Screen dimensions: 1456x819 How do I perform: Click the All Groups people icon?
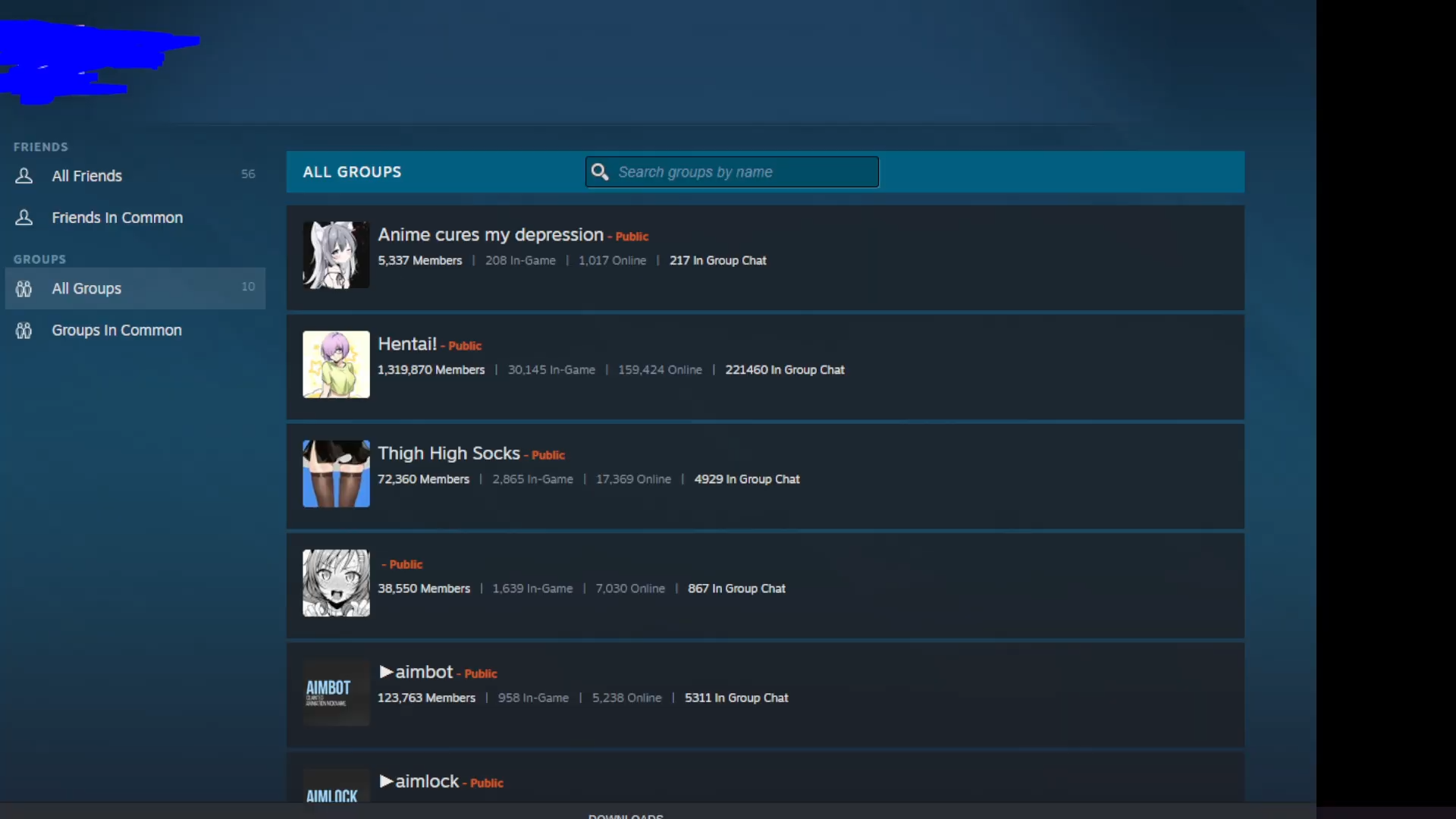24,288
